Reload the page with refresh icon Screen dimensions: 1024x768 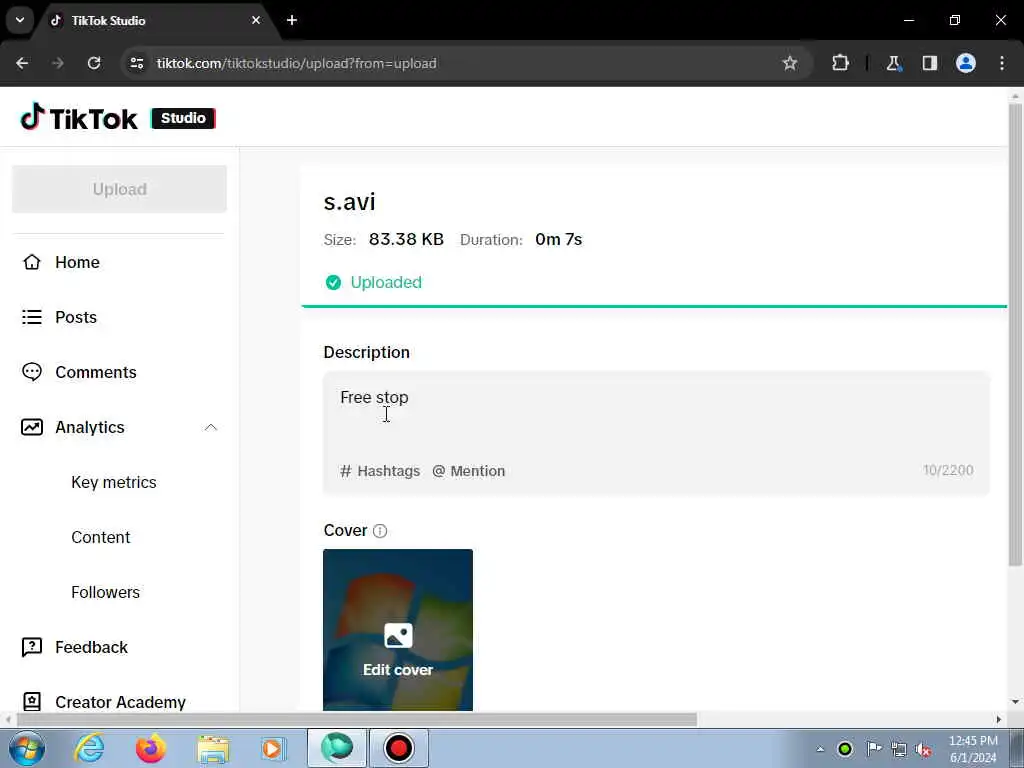click(x=94, y=63)
